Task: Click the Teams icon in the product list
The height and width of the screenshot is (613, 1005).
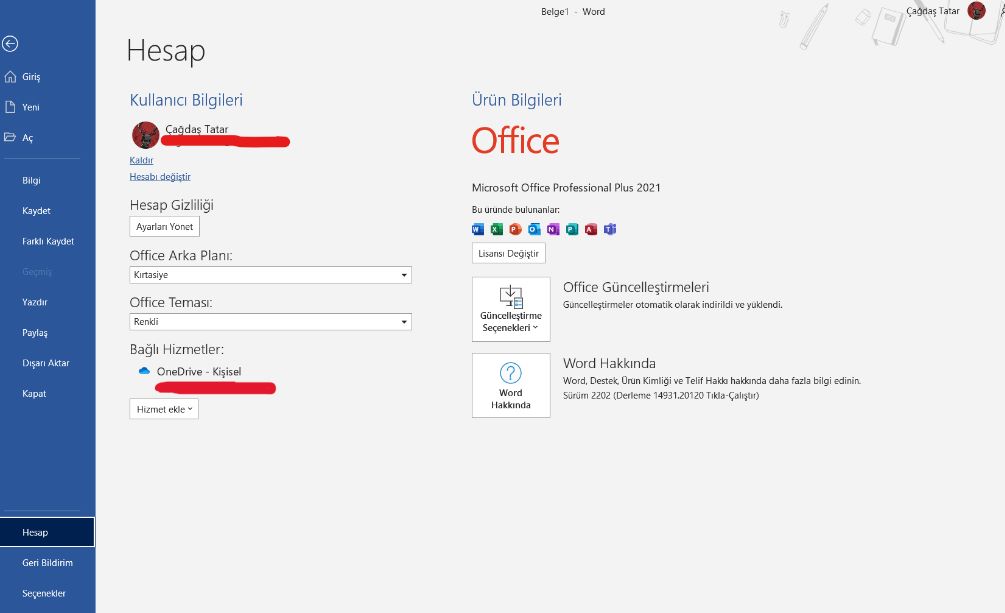Action: pyautogui.click(x=610, y=229)
